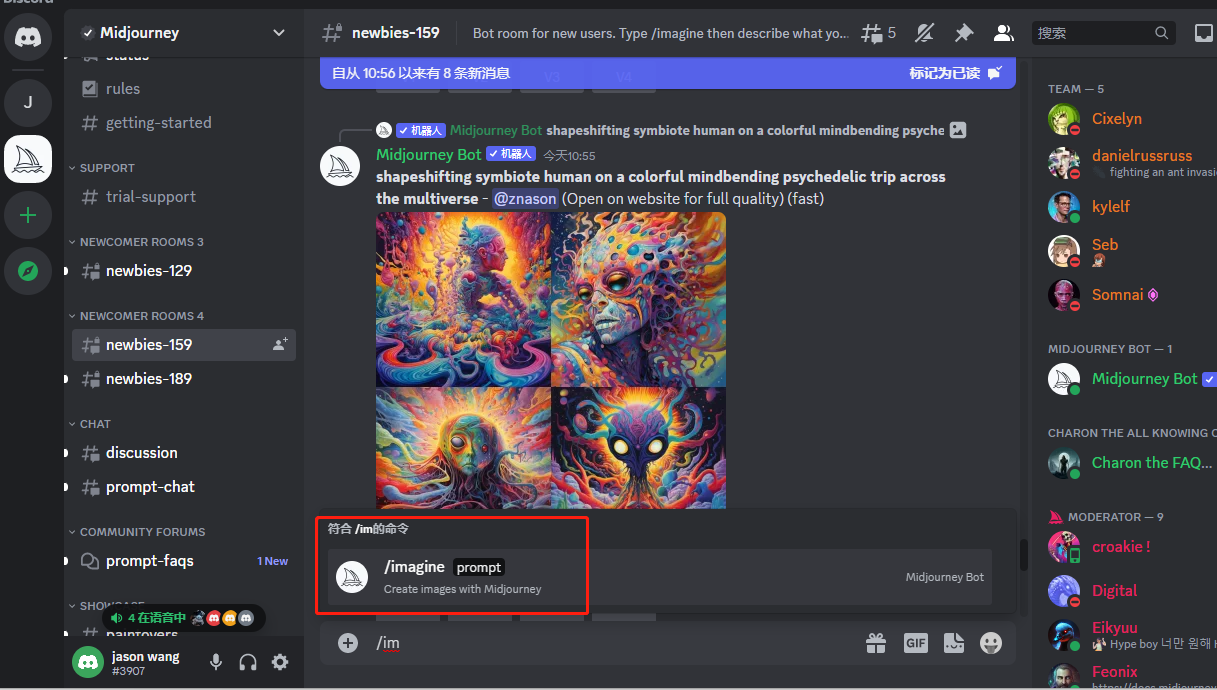Select the Midjourney sailboat server icon
1217x690 pixels.
(x=28, y=159)
